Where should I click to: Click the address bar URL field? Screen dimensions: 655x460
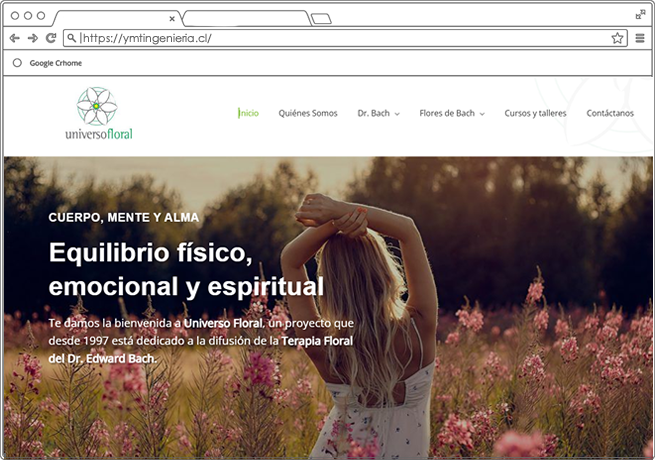point(345,38)
